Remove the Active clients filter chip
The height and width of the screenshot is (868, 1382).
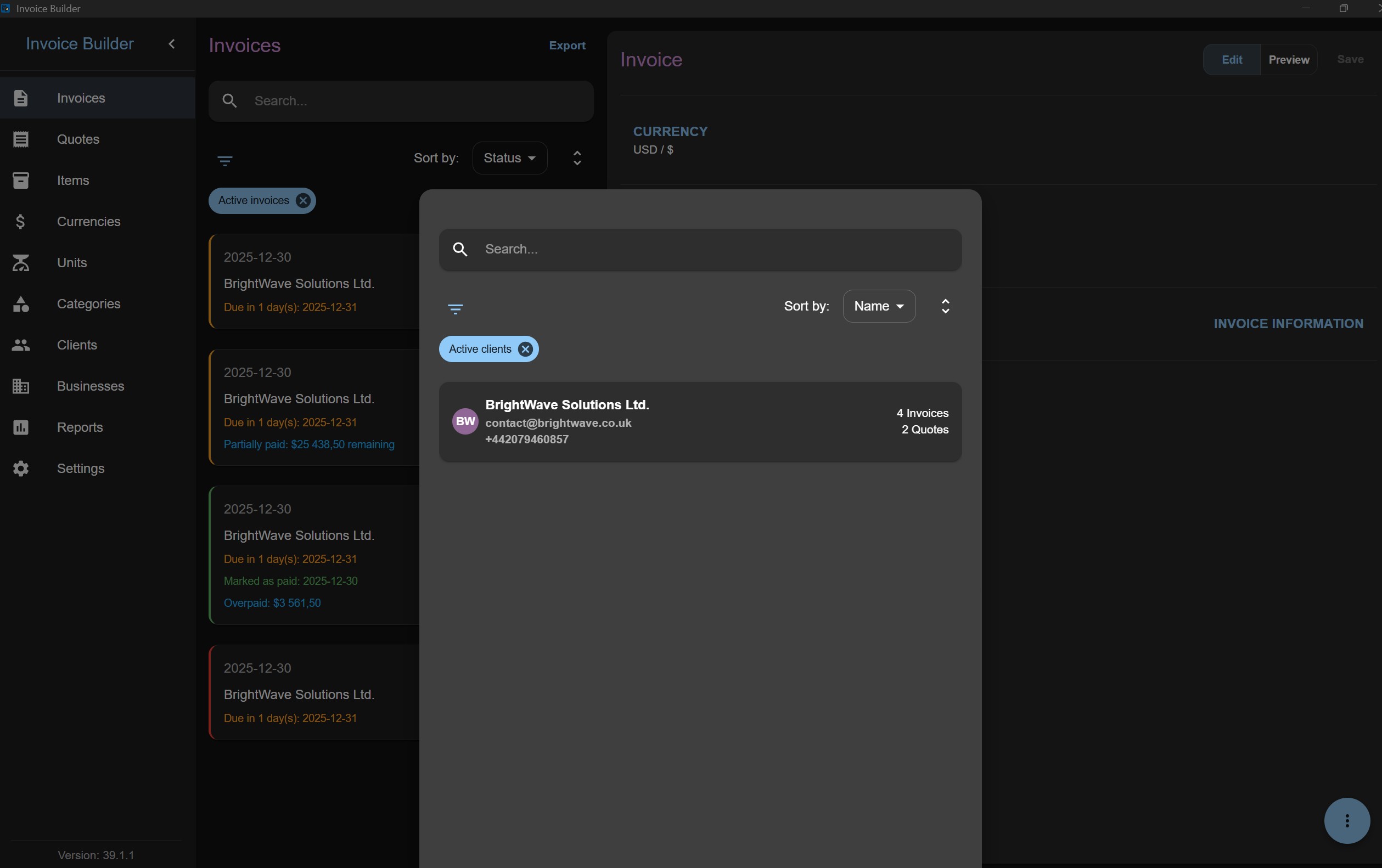pos(525,349)
